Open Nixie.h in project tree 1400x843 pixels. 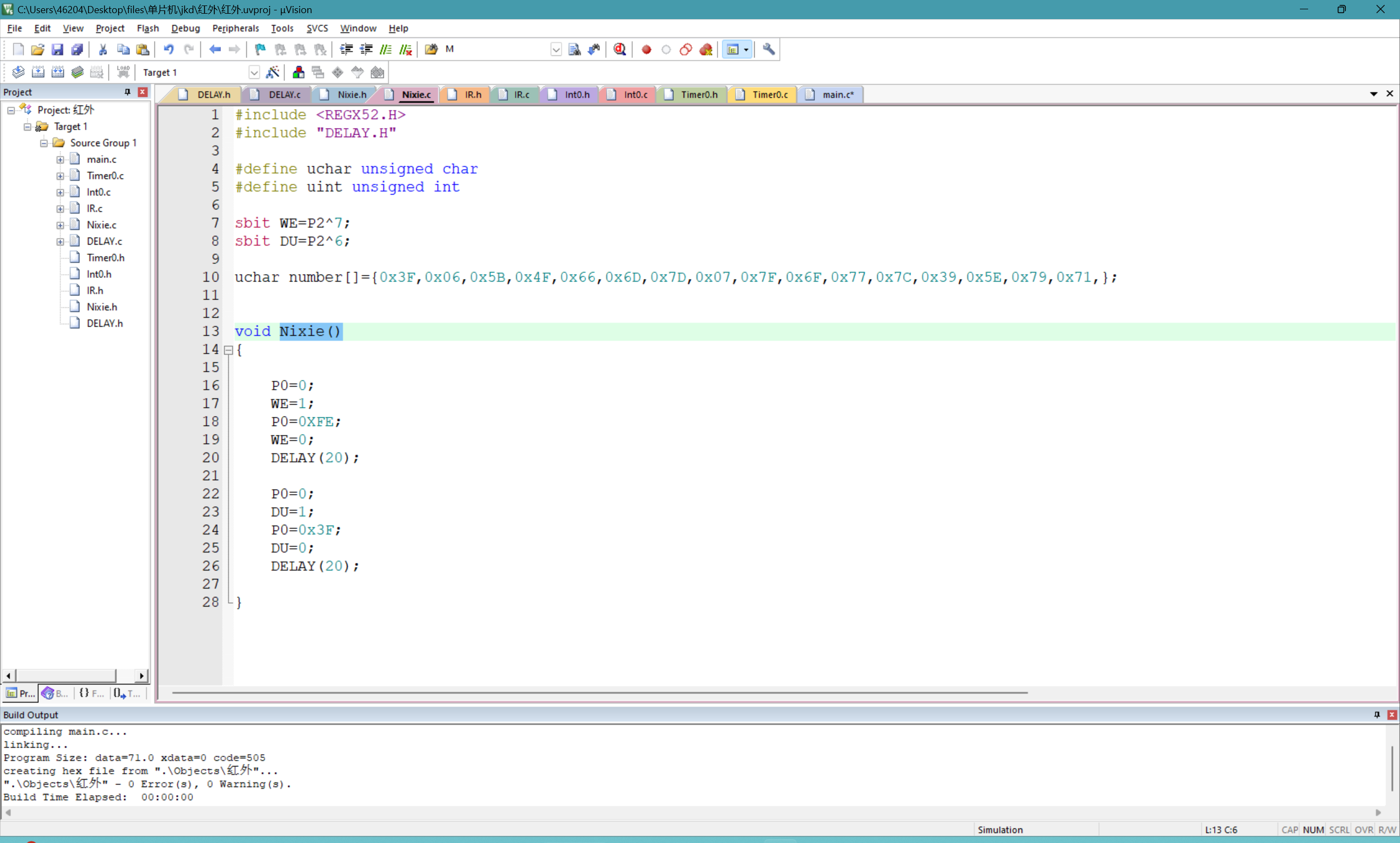click(102, 307)
